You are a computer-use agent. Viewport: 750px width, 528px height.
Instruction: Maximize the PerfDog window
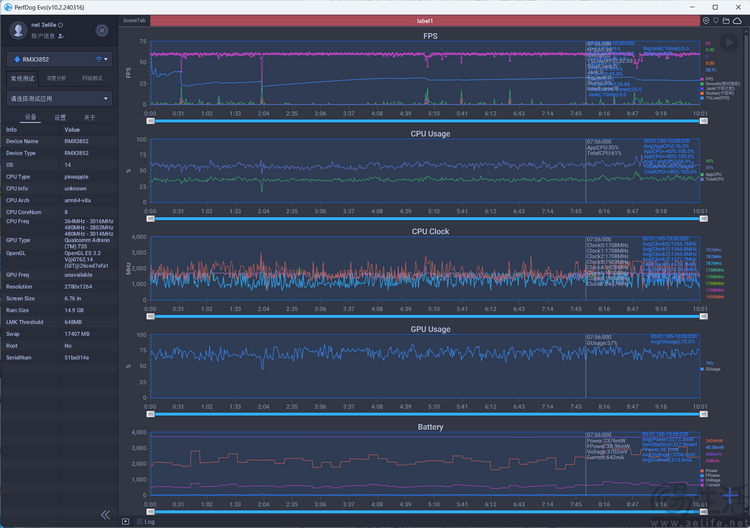(715, 7)
